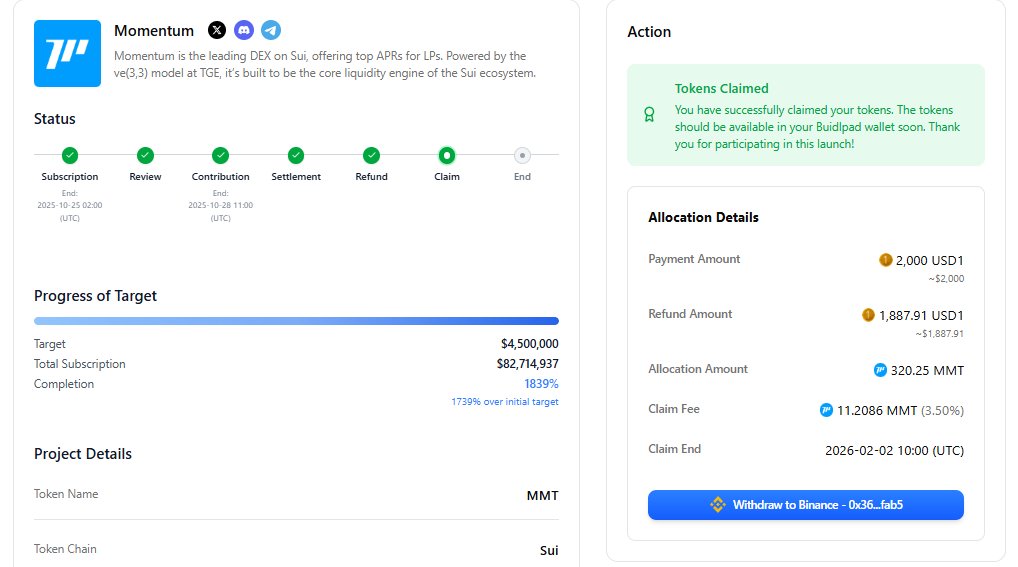Click the Settlement step checkmark
1018x567 pixels.
click(296, 155)
